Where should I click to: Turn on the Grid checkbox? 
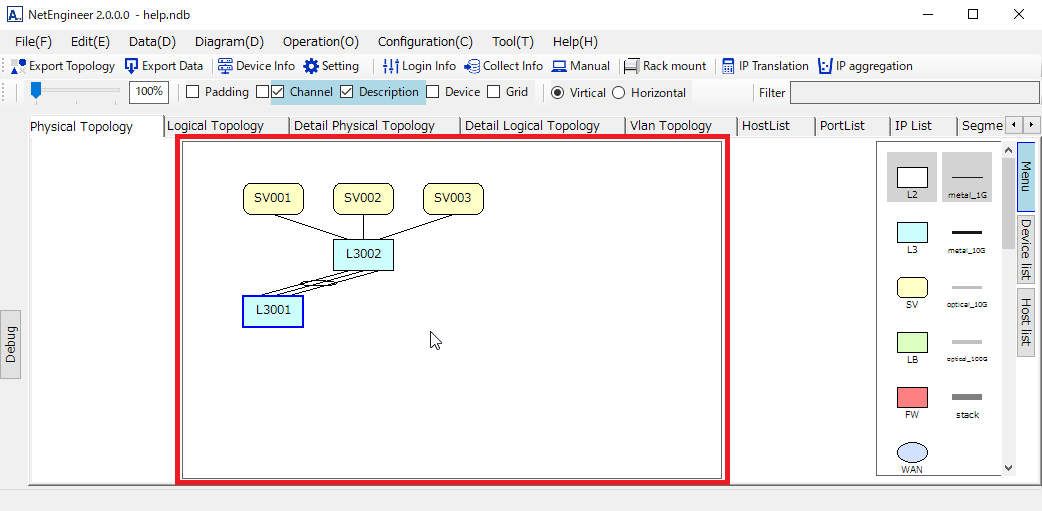494,92
